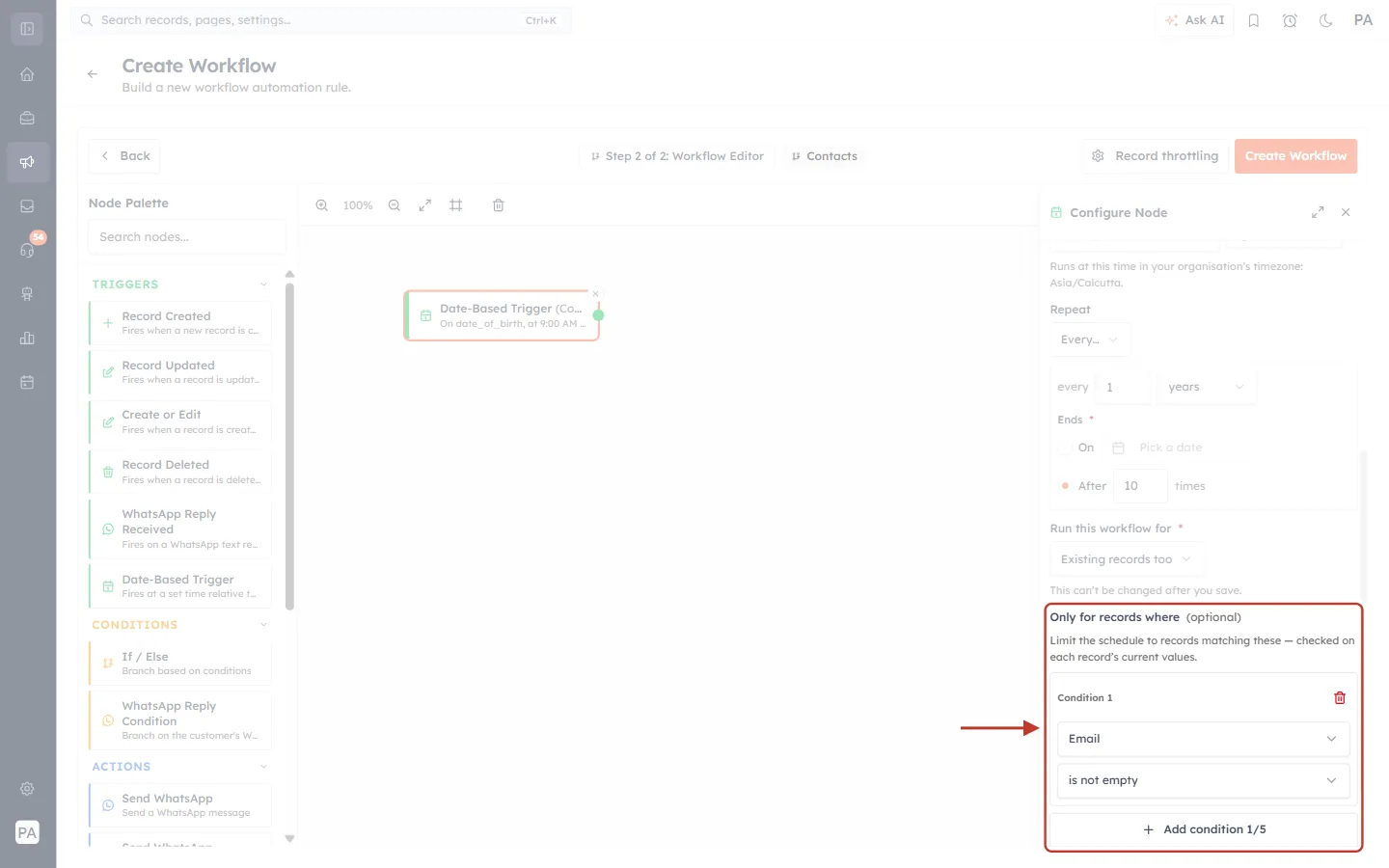Expand the Configure Node panel
The image size is (1389, 868).
click(1318, 212)
